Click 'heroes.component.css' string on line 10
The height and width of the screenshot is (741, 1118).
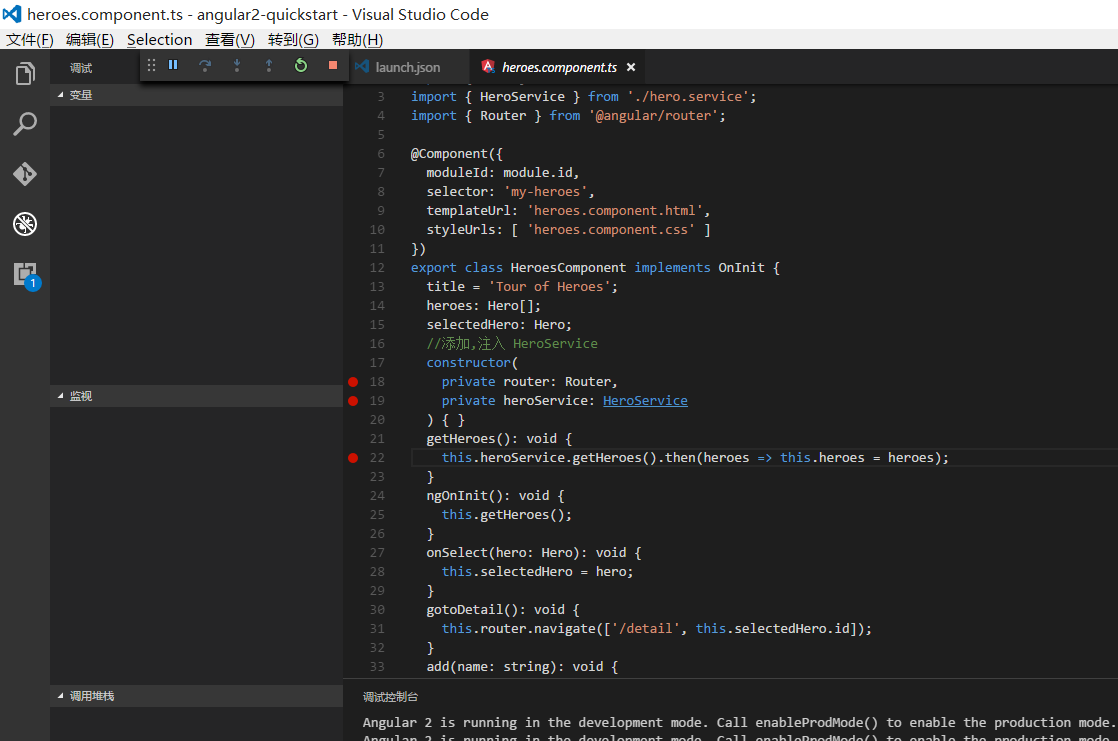coord(611,230)
